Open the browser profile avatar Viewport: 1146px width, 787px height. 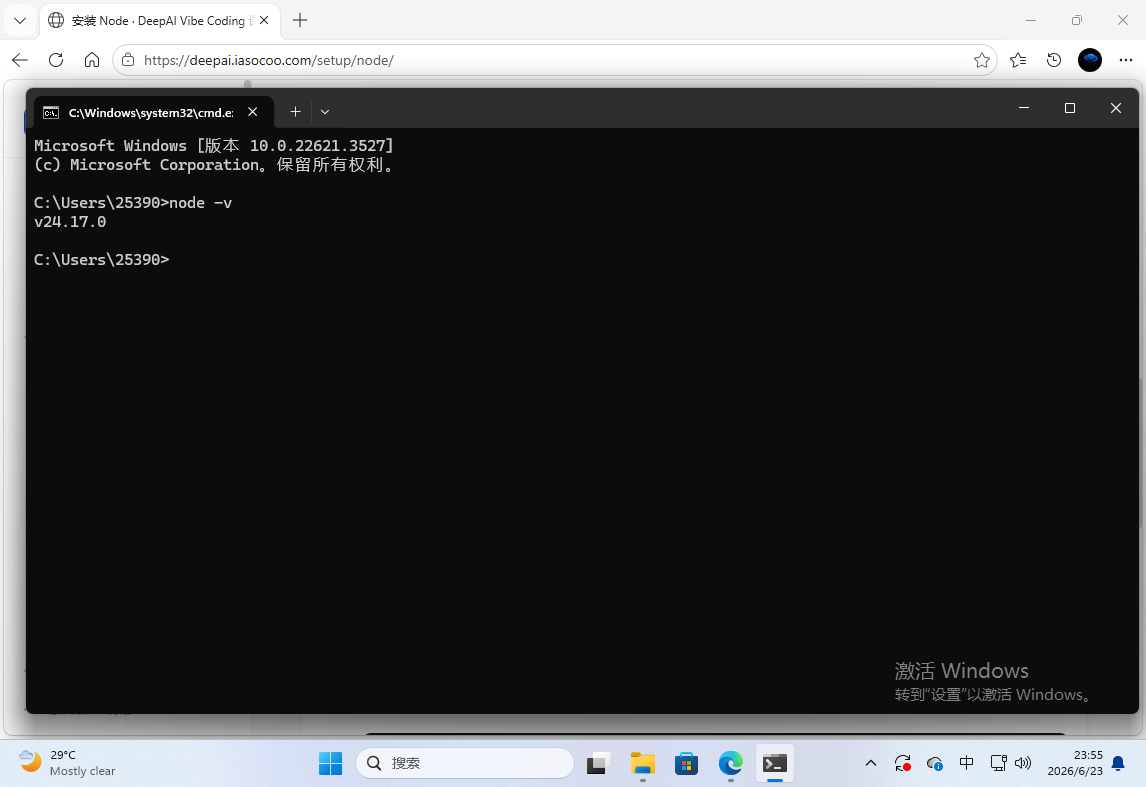tap(1090, 60)
